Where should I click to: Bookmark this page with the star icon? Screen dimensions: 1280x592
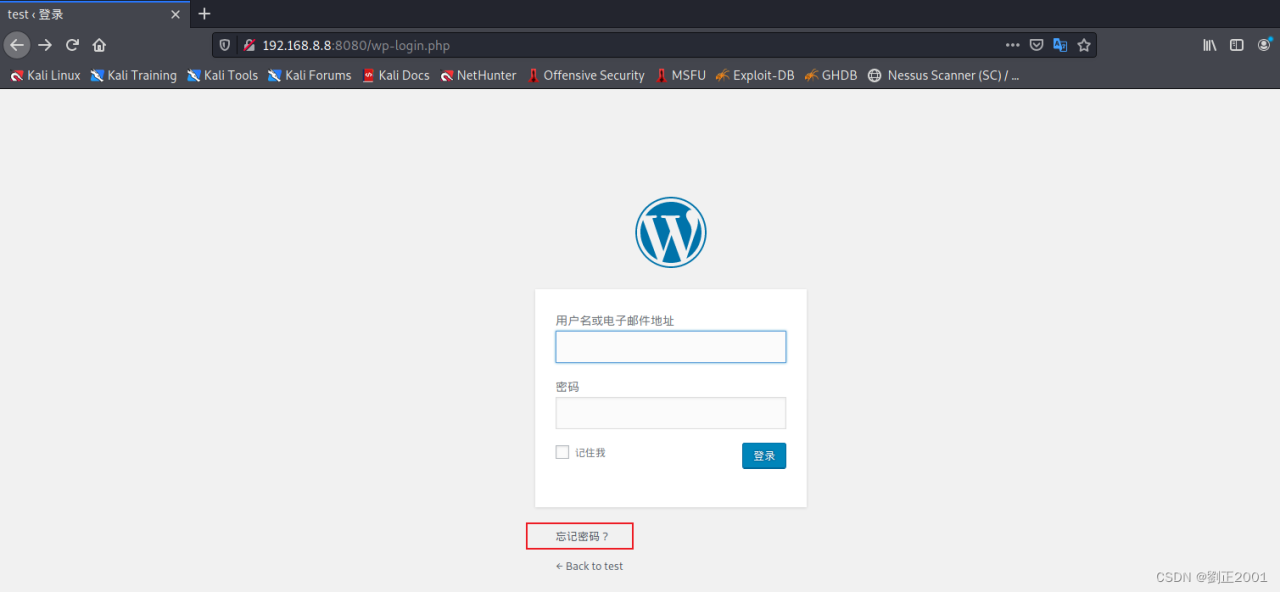pyautogui.click(x=1084, y=45)
